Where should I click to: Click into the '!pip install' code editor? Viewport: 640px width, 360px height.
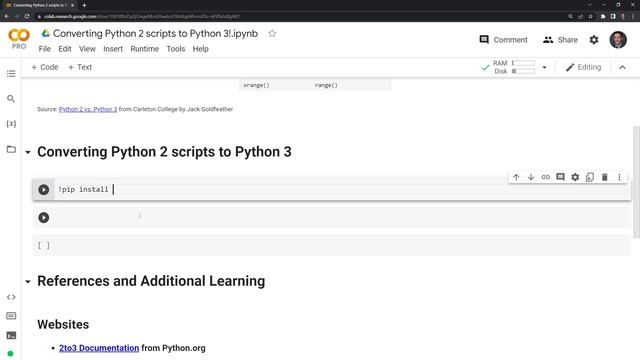(x=342, y=189)
